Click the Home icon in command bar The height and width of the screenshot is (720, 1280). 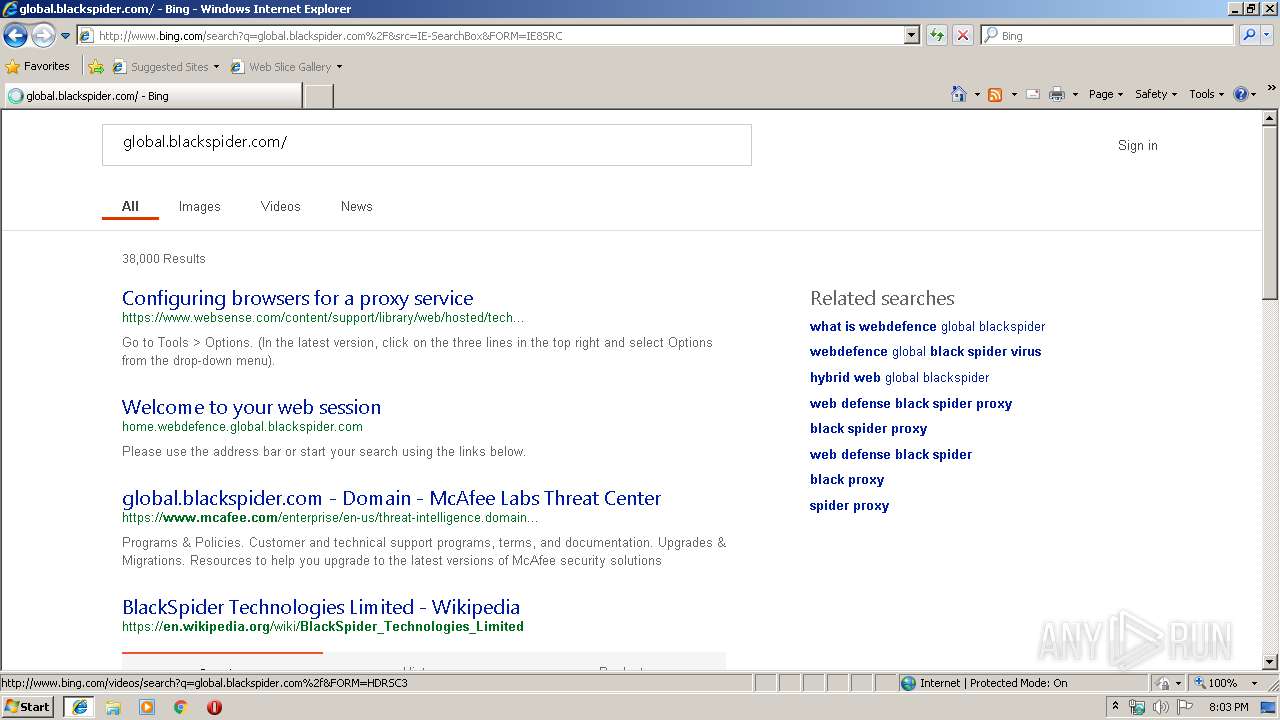(958, 94)
